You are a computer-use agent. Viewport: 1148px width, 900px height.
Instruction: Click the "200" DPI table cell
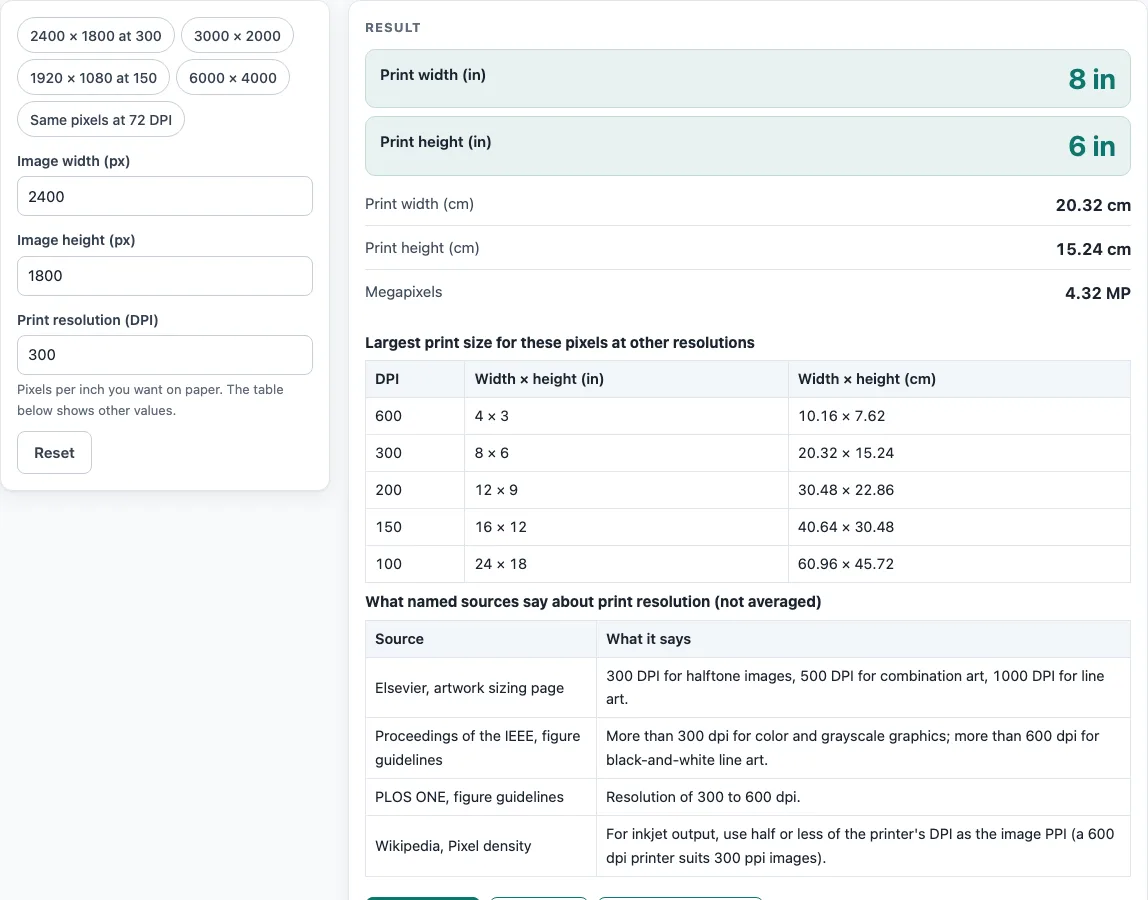[x=415, y=490]
